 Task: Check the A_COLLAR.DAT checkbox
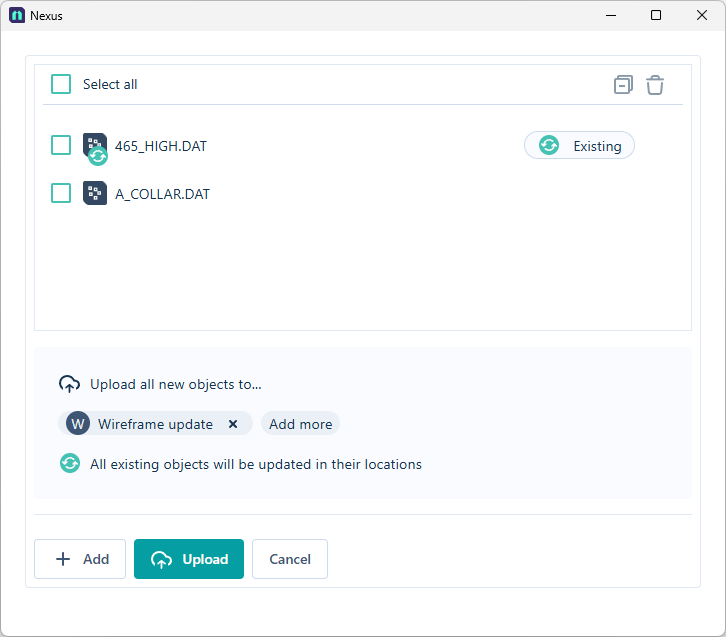[x=61, y=193]
